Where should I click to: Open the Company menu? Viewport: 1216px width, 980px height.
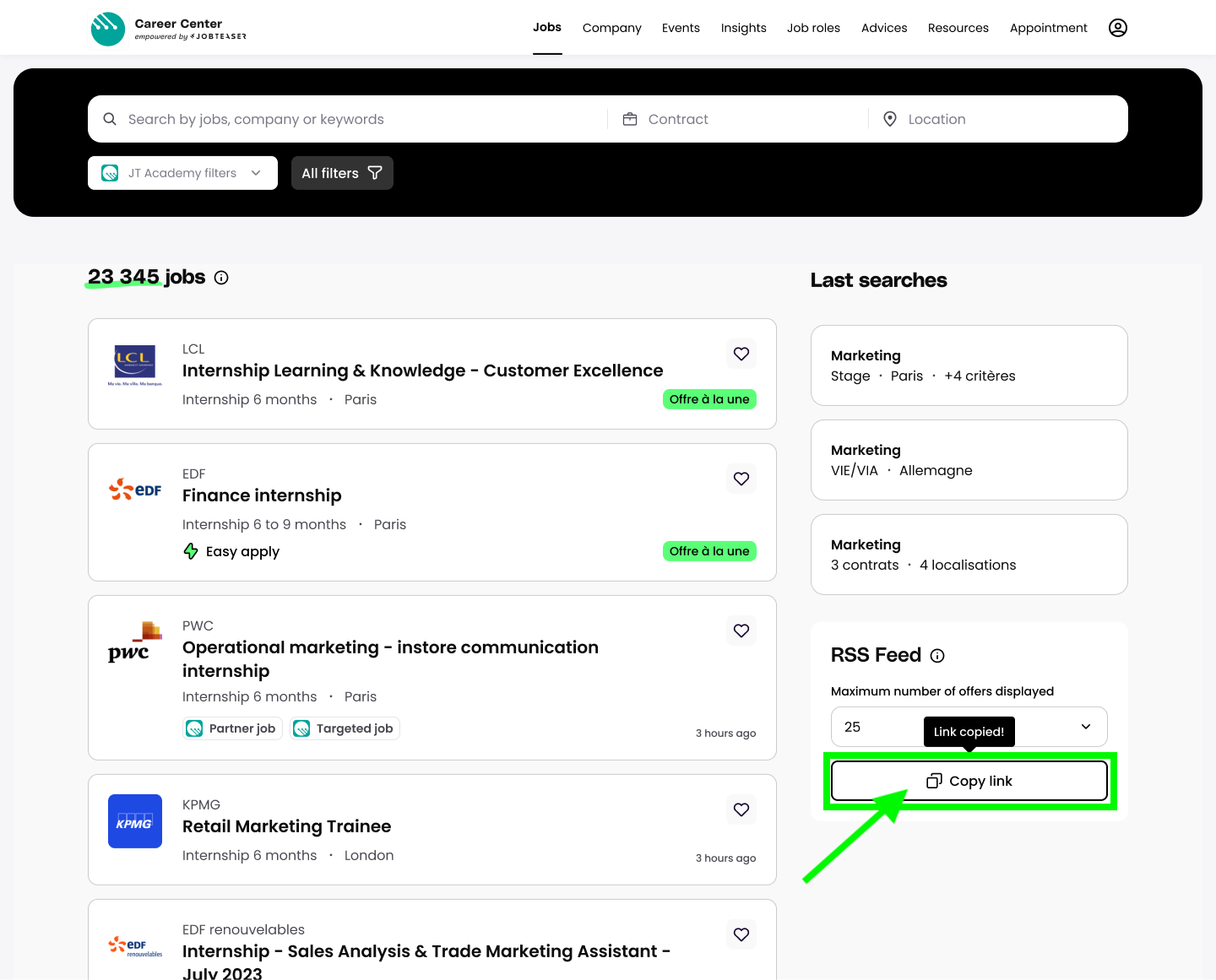(612, 28)
